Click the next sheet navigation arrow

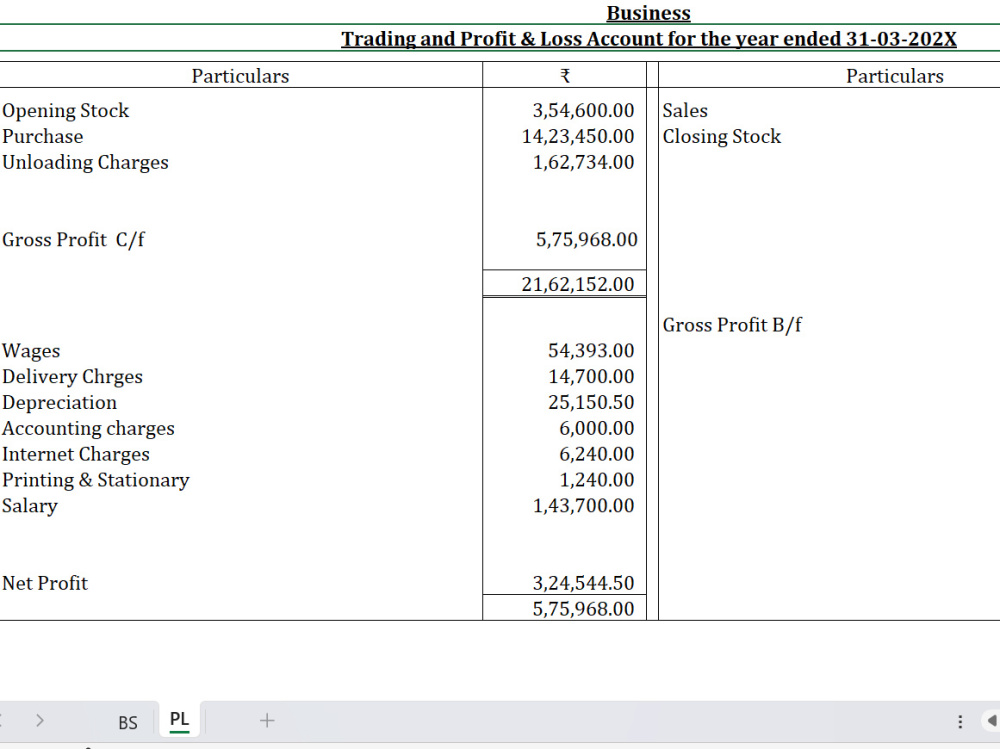point(40,721)
